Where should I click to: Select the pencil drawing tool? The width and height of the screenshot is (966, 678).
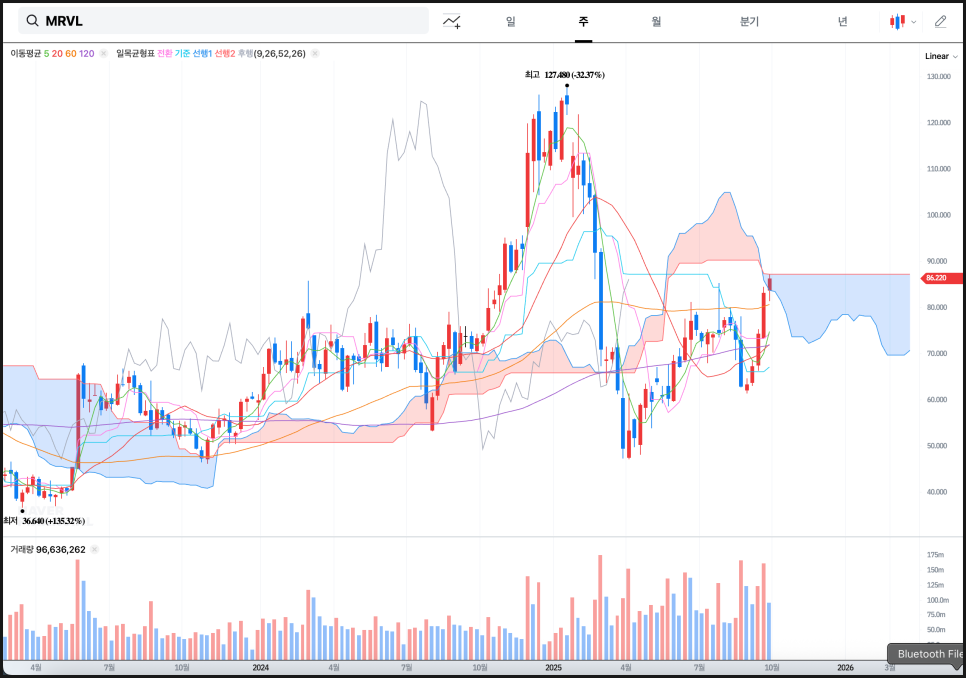(940, 21)
